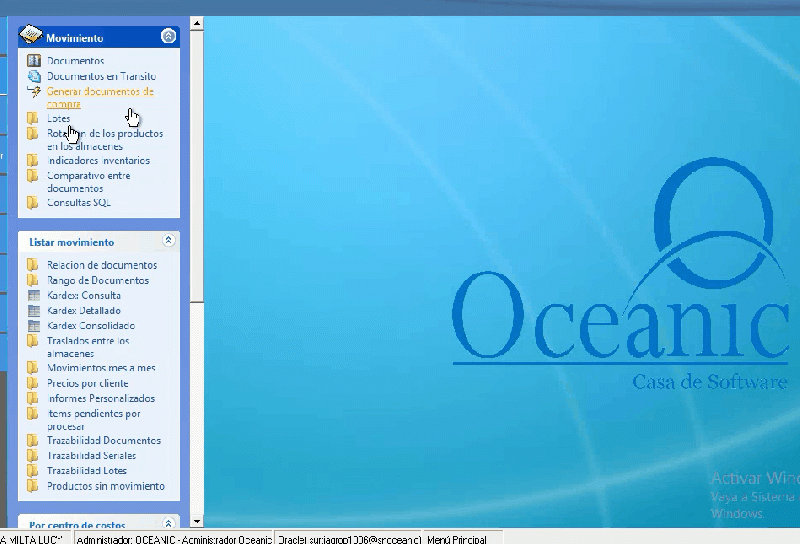The image size is (800, 544).
Task: Open Rango de Documentos listing
Action: 97,281
